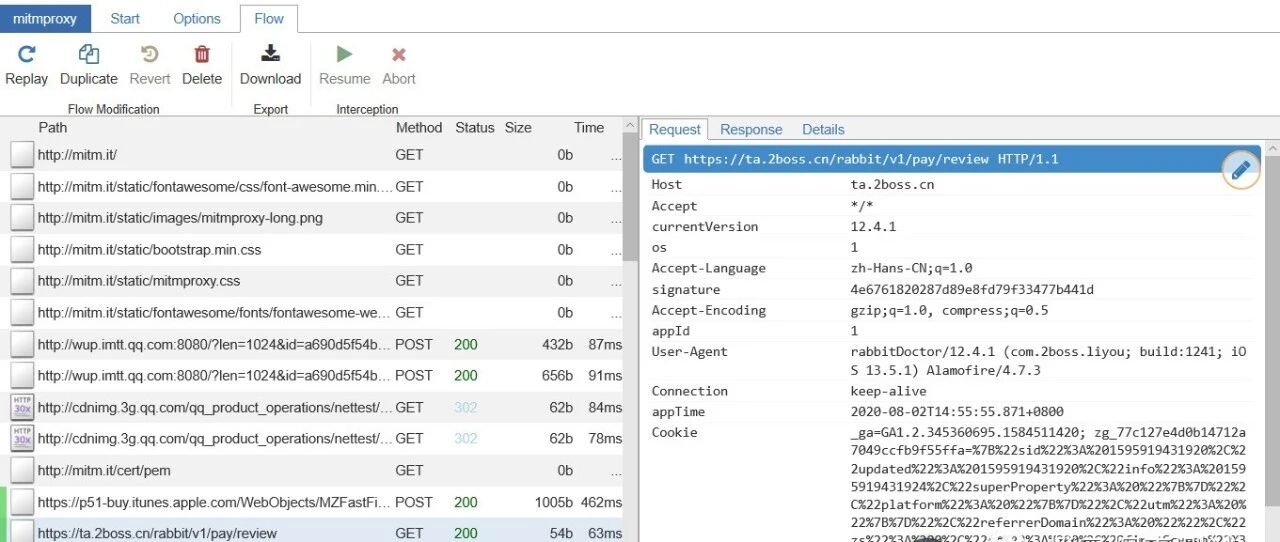Sort flows by Method column header
This screenshot has height=542, width=1280.
419,127
